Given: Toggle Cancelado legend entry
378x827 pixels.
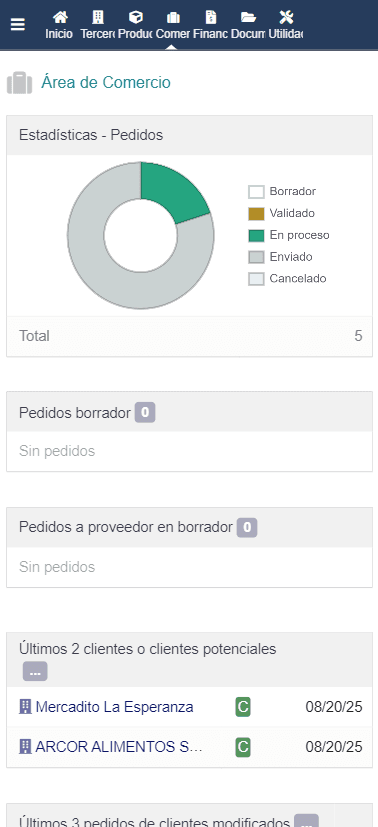Looking at the screenshot, I should 287,278.
